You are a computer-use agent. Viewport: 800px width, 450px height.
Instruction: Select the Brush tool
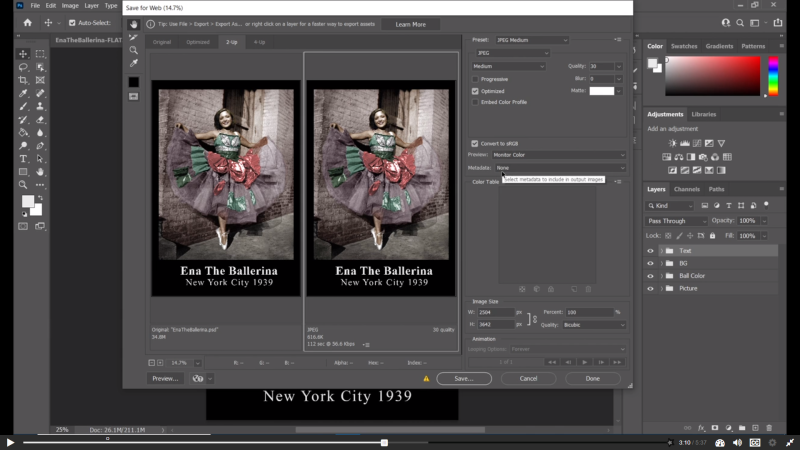tap(23, 107)
